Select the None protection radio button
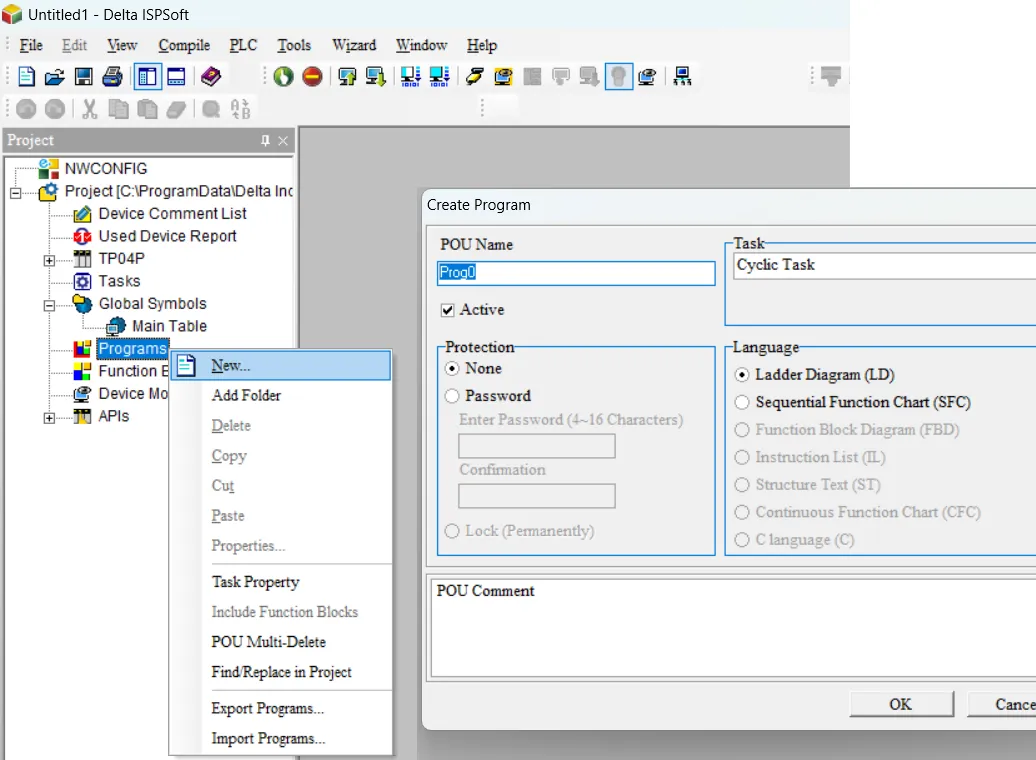Viewport: 1036px width, 760px height. [452, 368]
